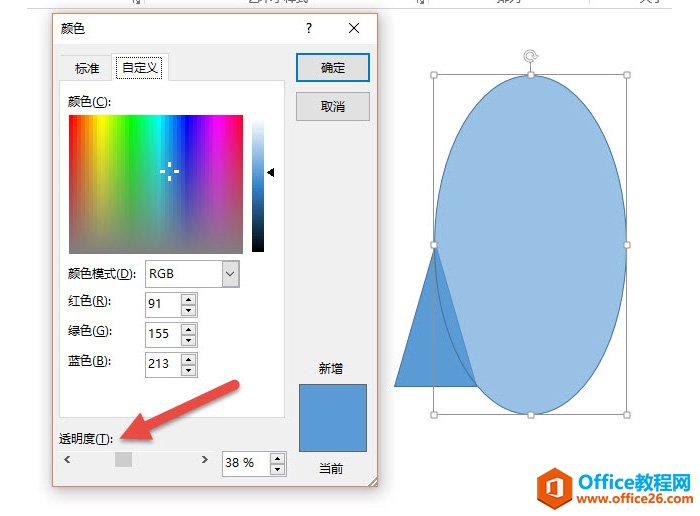Click the color spectrum crosshair picker
The image size is (700, 516).
coord(170,171)
